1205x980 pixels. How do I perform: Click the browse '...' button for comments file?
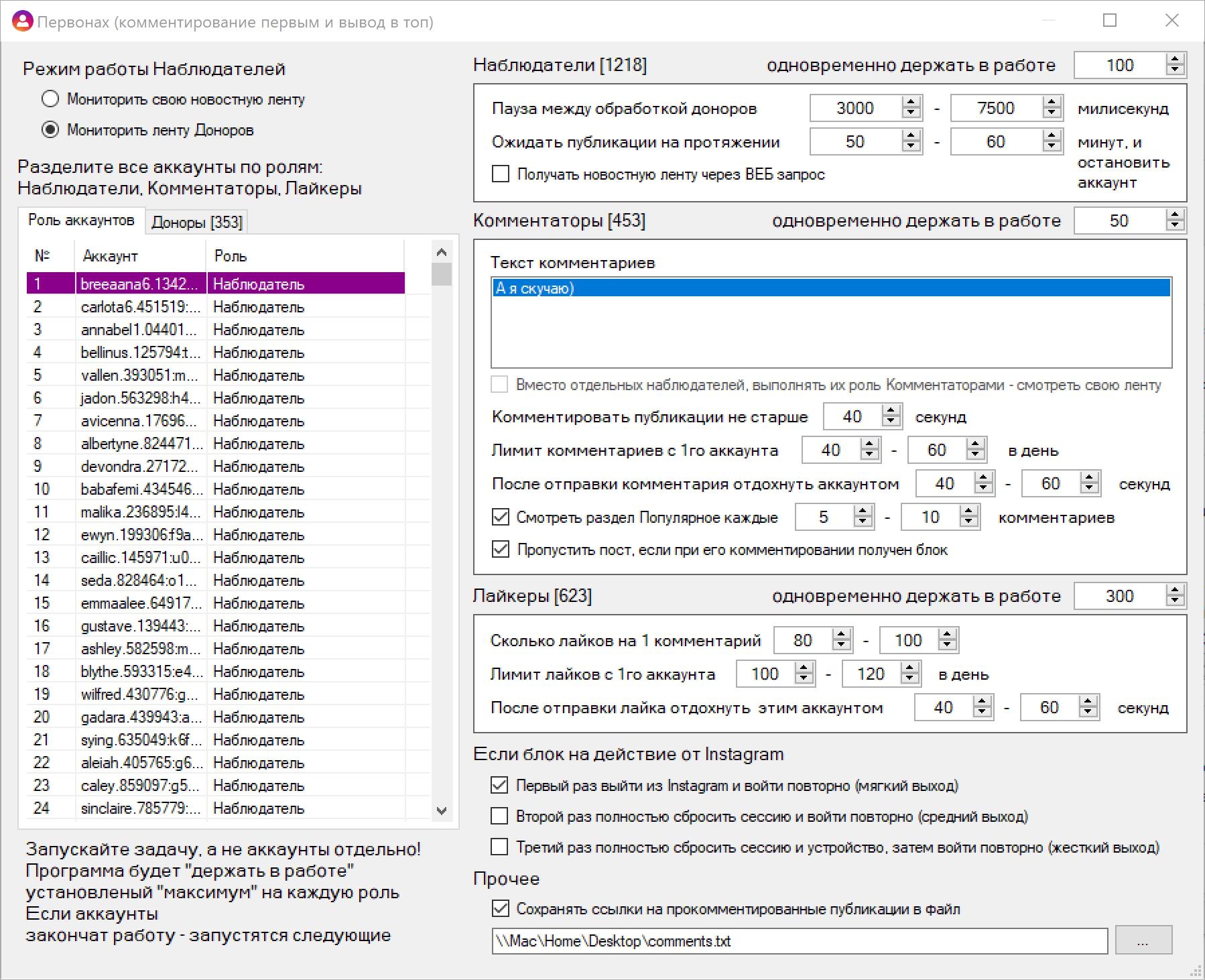pos(1143,940)
